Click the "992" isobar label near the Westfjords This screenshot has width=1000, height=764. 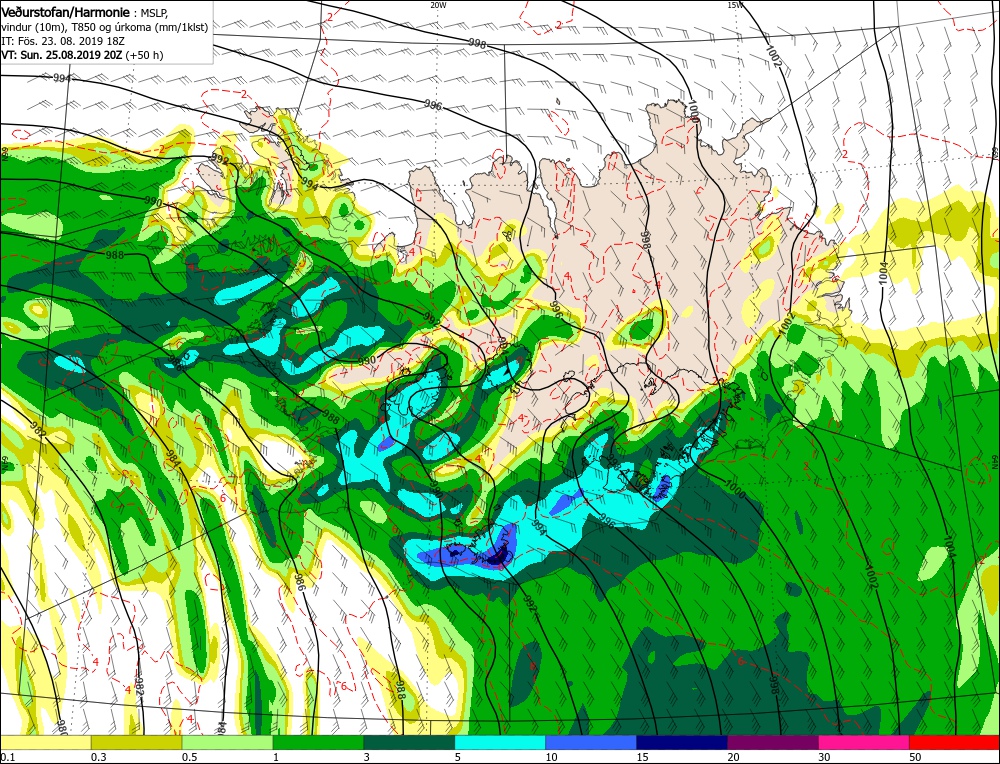(219, 161)
